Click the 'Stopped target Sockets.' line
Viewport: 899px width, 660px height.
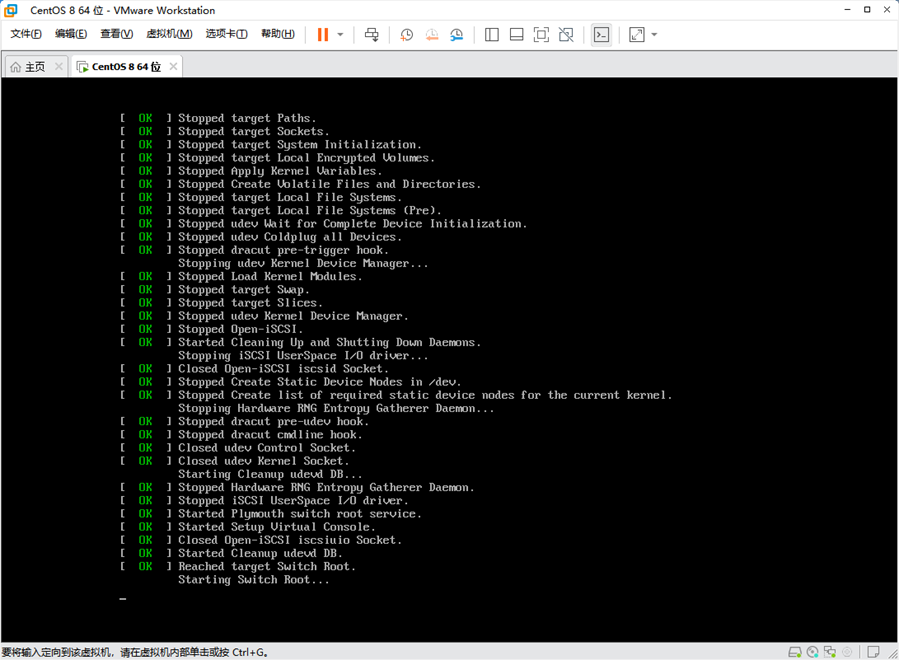pyautogui.click(x=225, y=131)
